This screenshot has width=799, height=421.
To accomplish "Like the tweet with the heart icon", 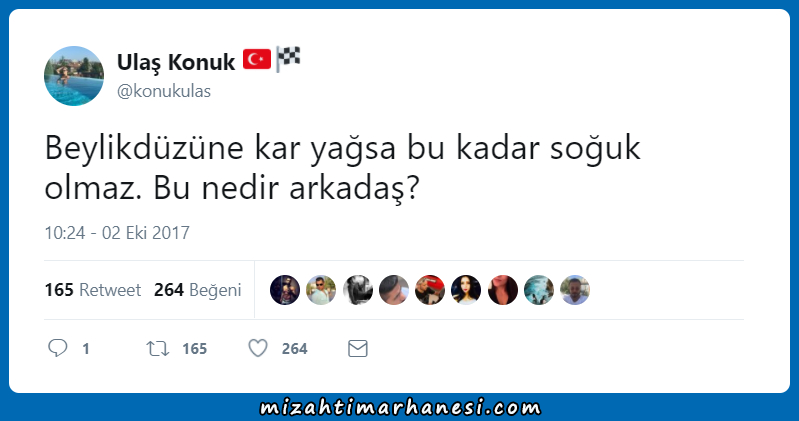I will tap(258, 348).
